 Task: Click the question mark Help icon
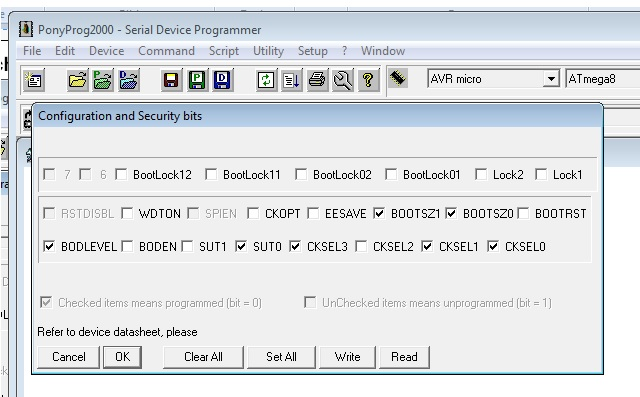(x=368, y=80)
